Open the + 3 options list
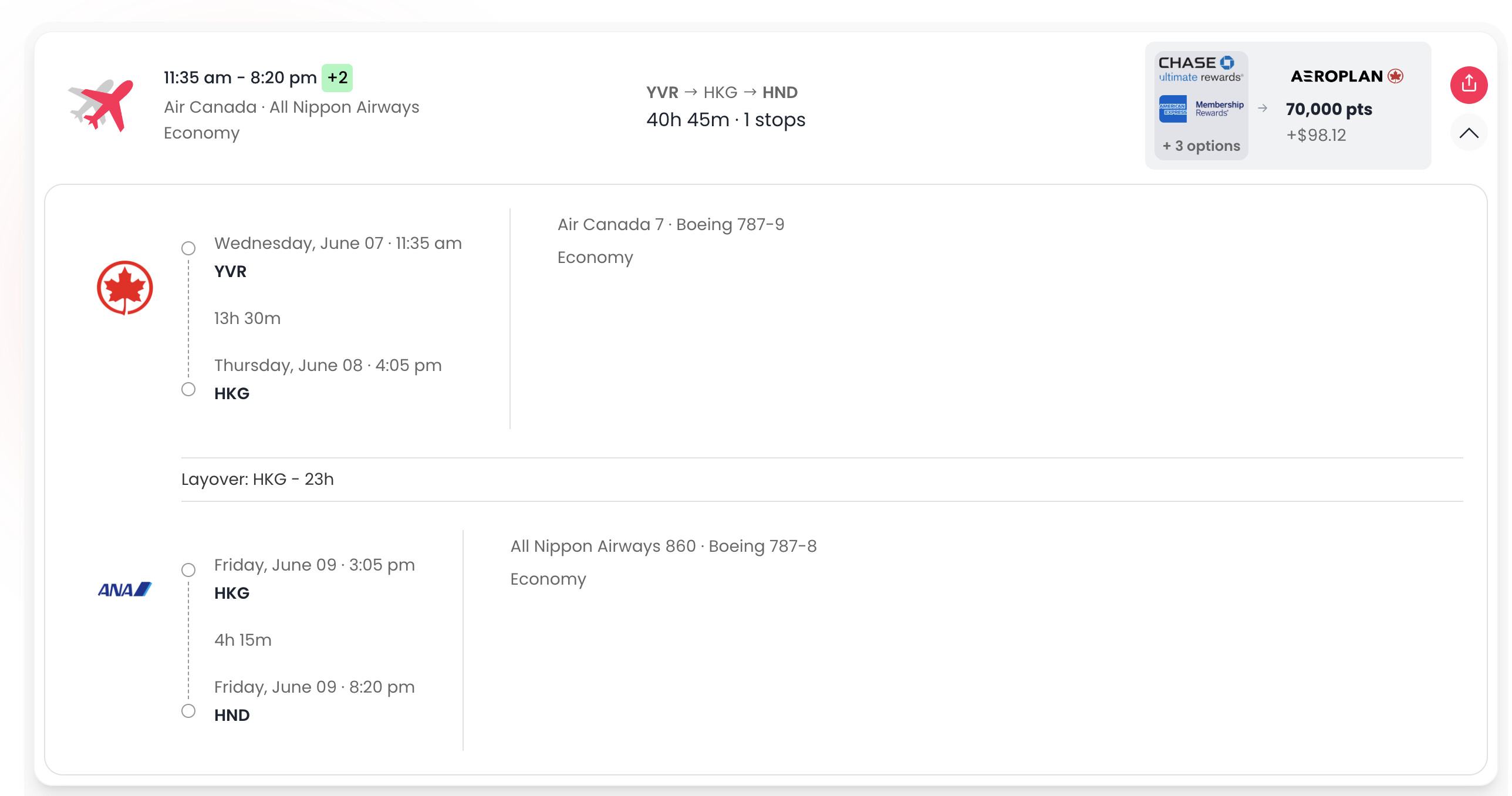 [1201, 146]
